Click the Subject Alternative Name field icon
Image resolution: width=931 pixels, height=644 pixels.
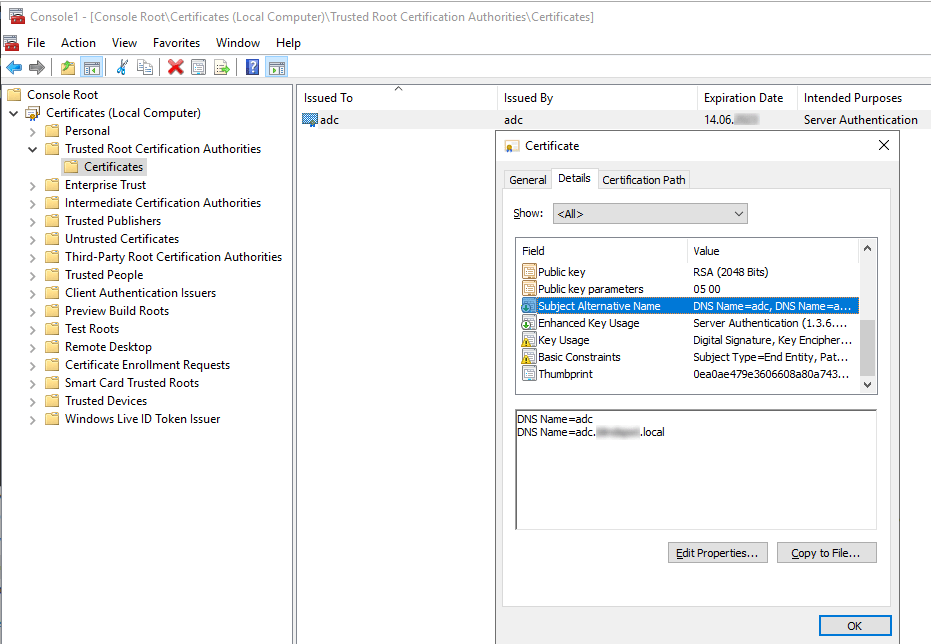click(529, 306)
